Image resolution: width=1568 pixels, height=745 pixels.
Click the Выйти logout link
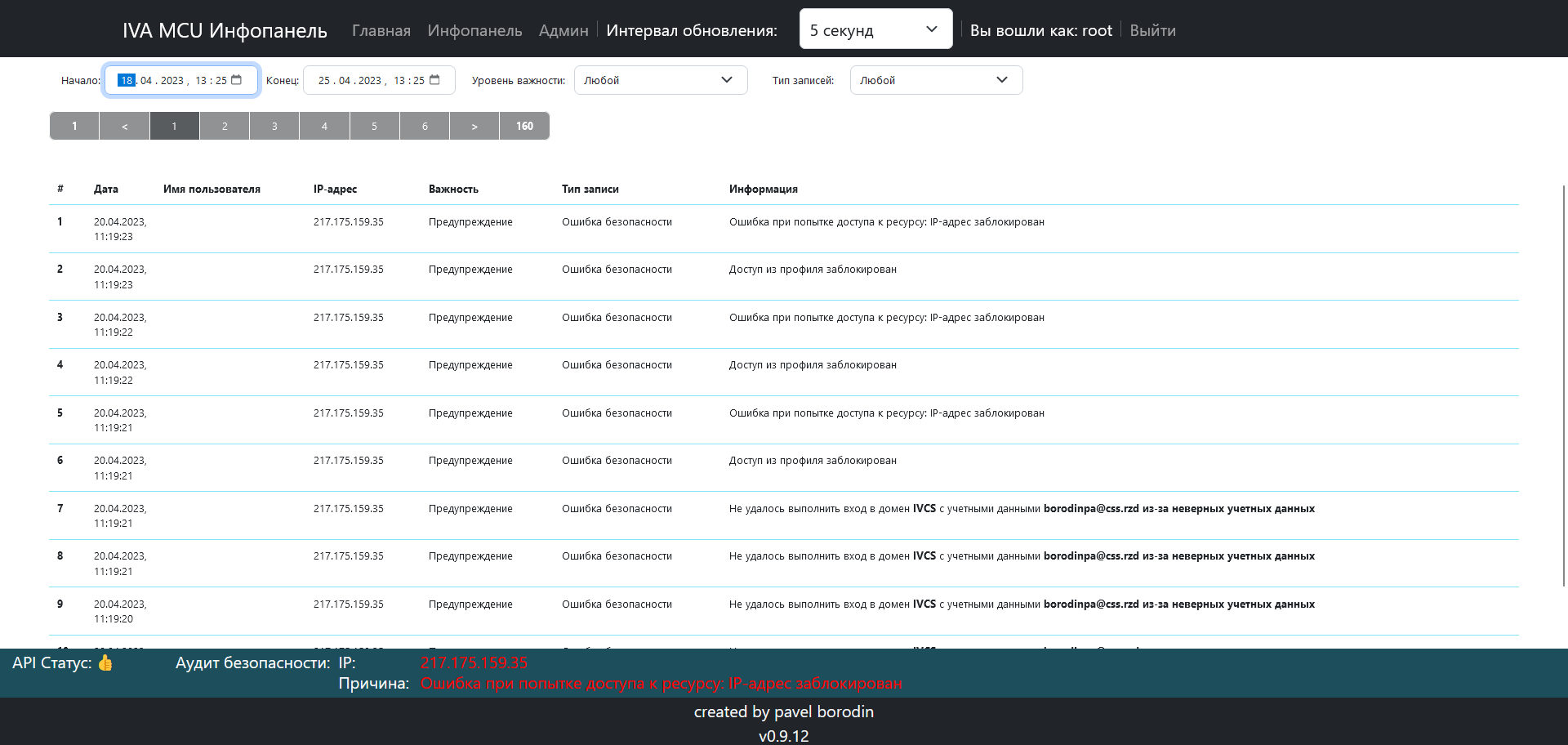1152,30
